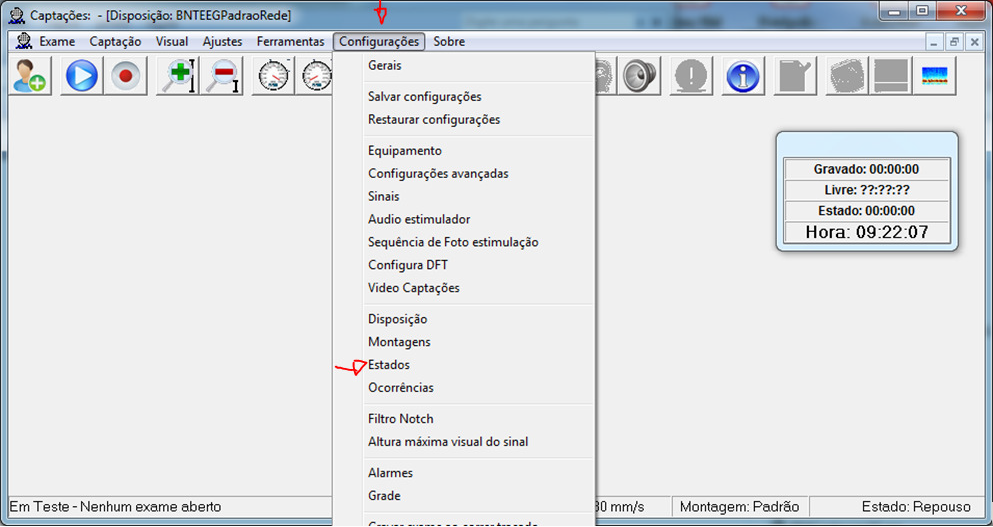Click the speaker audio icon
This screenshot has width=993, height=527.
(637, 76)
